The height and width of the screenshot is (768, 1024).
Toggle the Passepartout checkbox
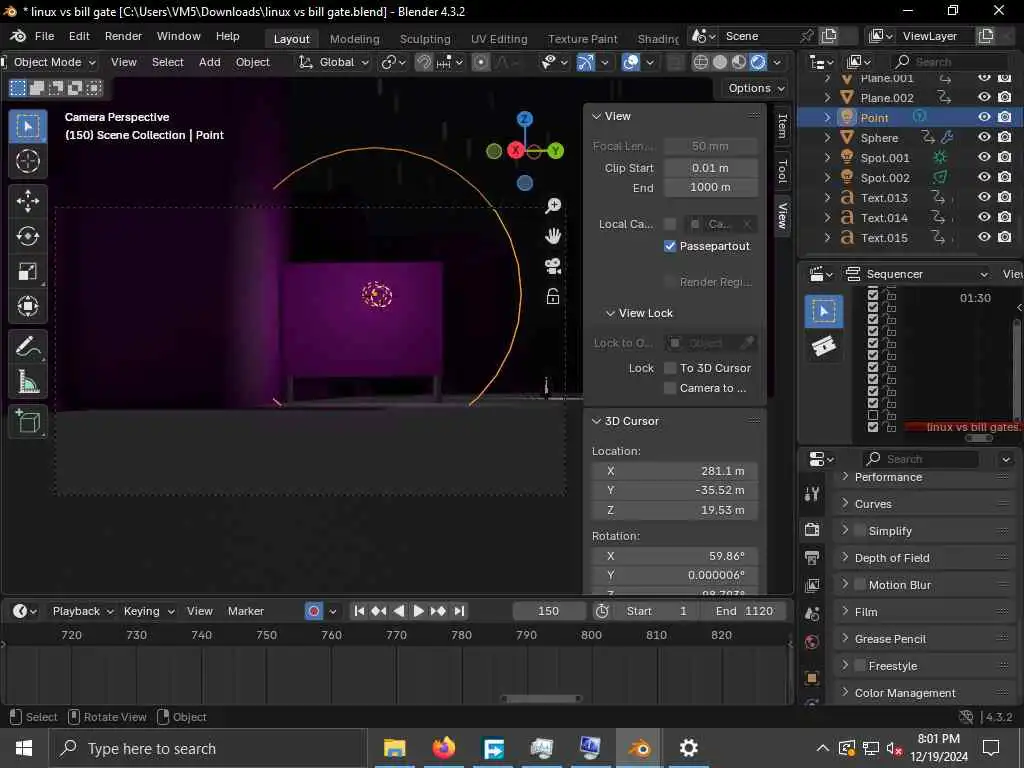pyautogui.click(x=669, y=246)
